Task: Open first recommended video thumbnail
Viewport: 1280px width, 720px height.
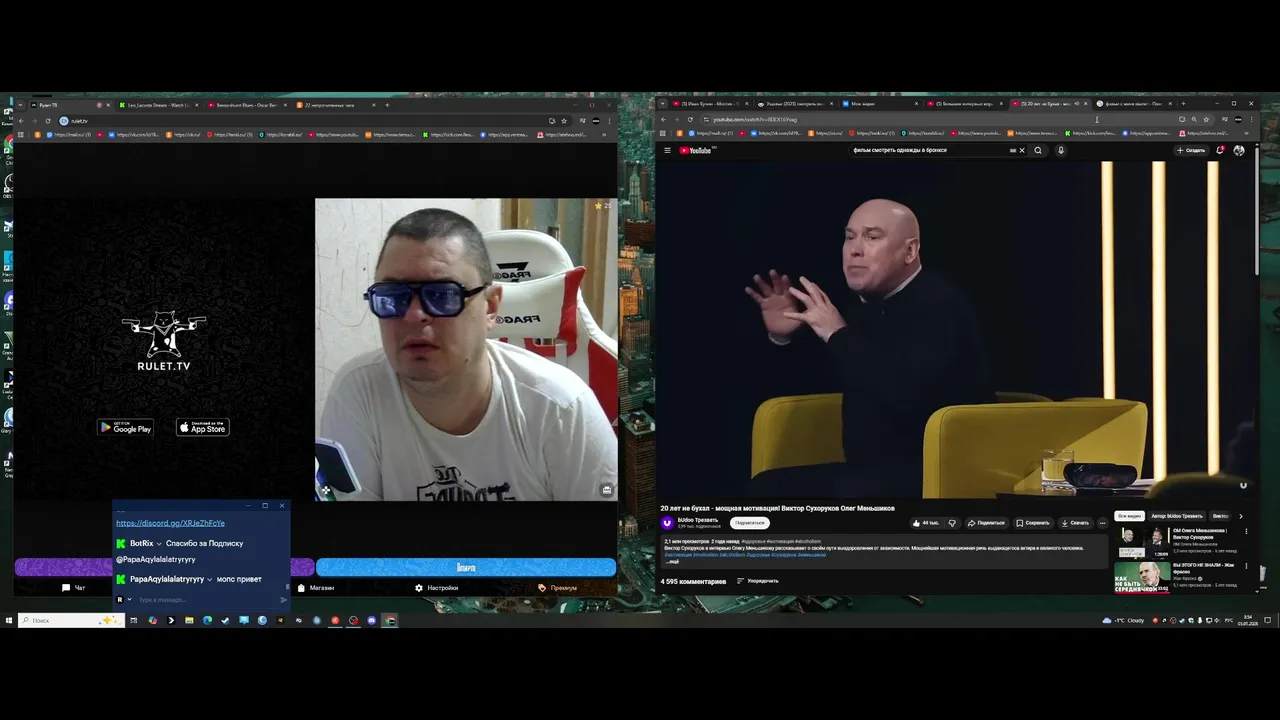Action: 1140,542
